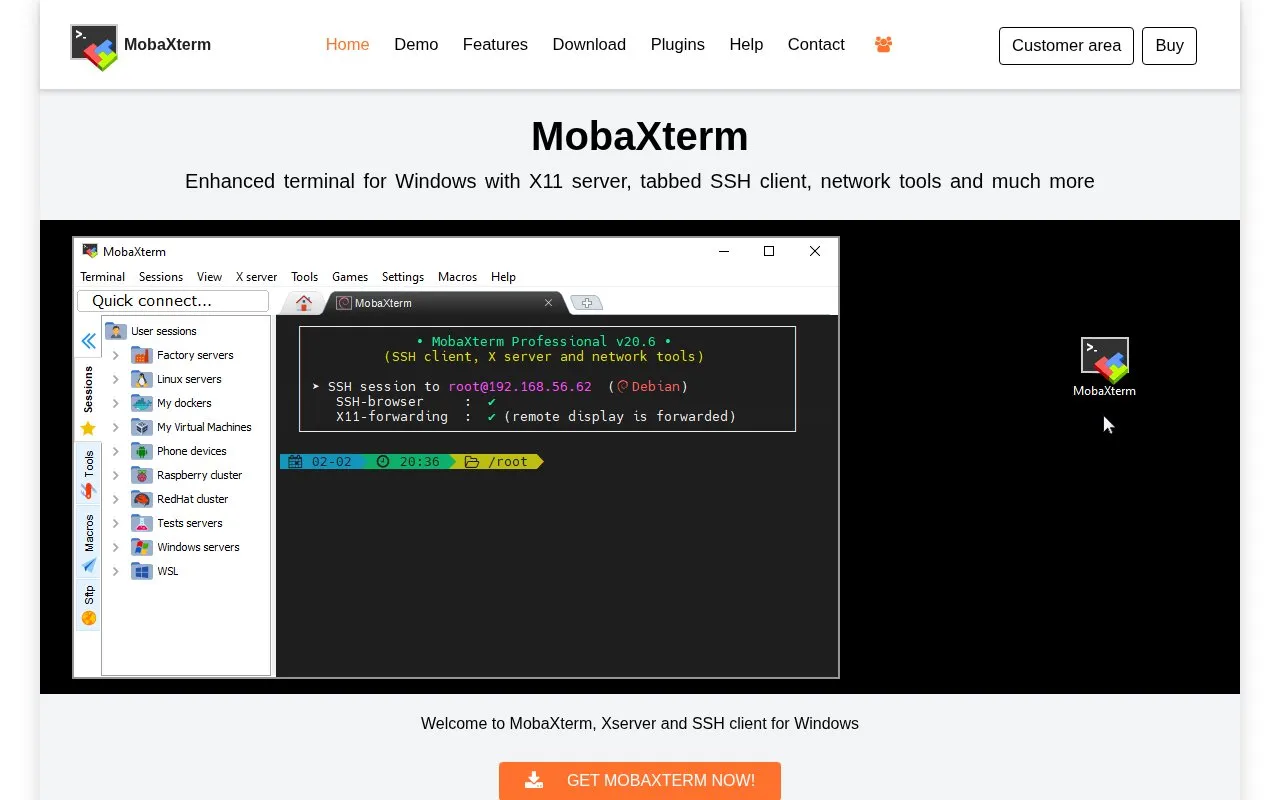Viewport: 1280px width, 800px height.
Task: Expand the WSL tree node
Action: (x=116, y=571)
